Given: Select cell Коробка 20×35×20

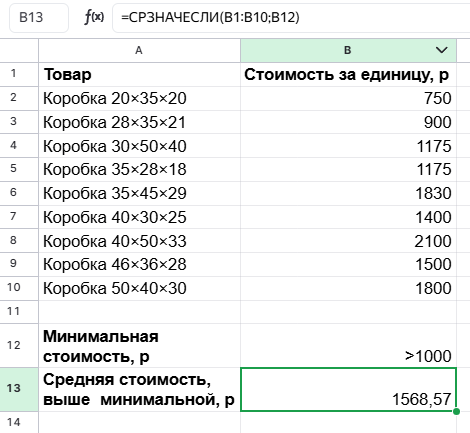Looking at the screenshot, I should coord(139,98).
